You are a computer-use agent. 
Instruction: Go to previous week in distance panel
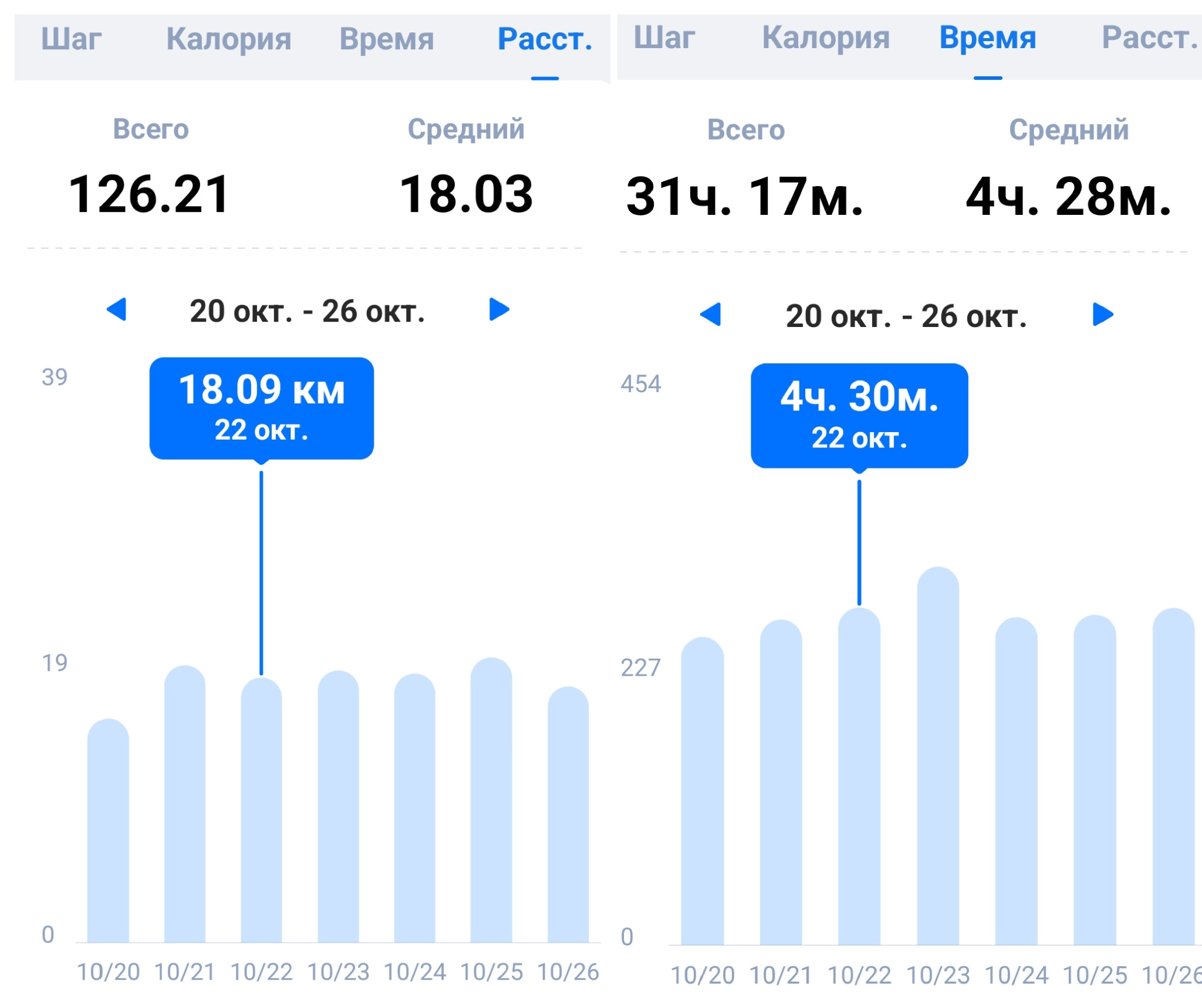click(117, 309)
